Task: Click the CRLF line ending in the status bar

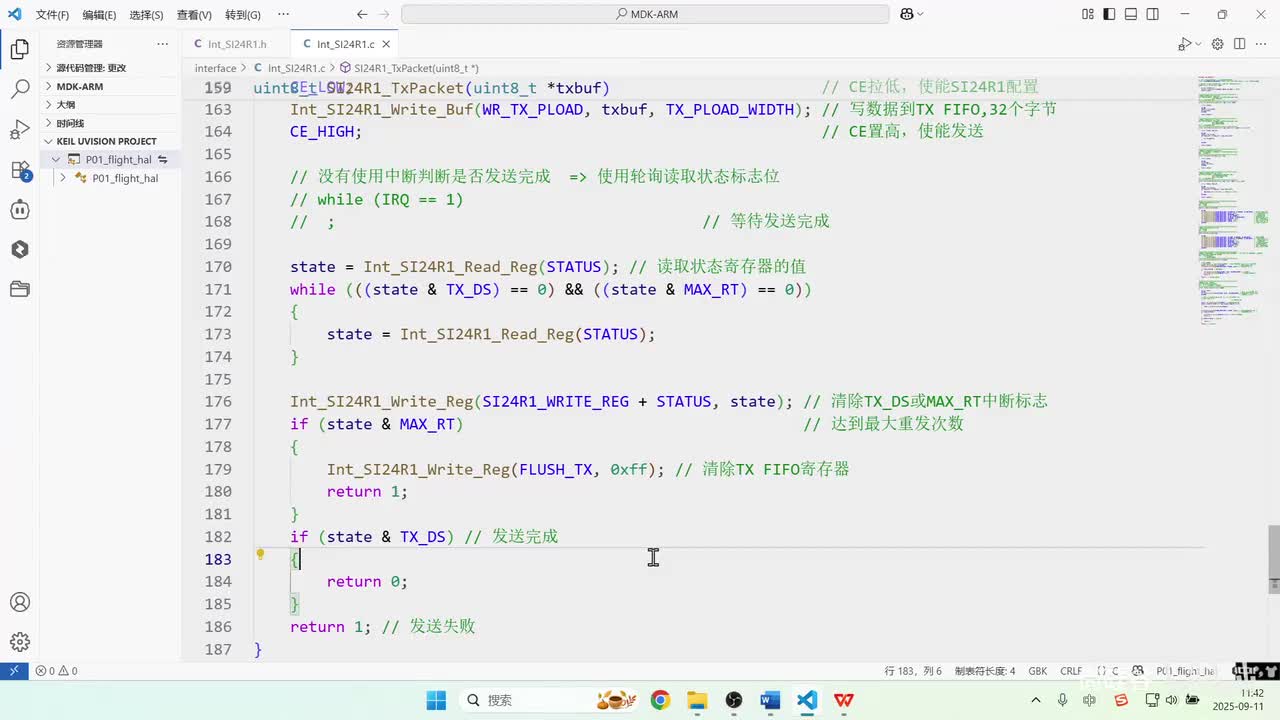Action: click(1071, 671)
